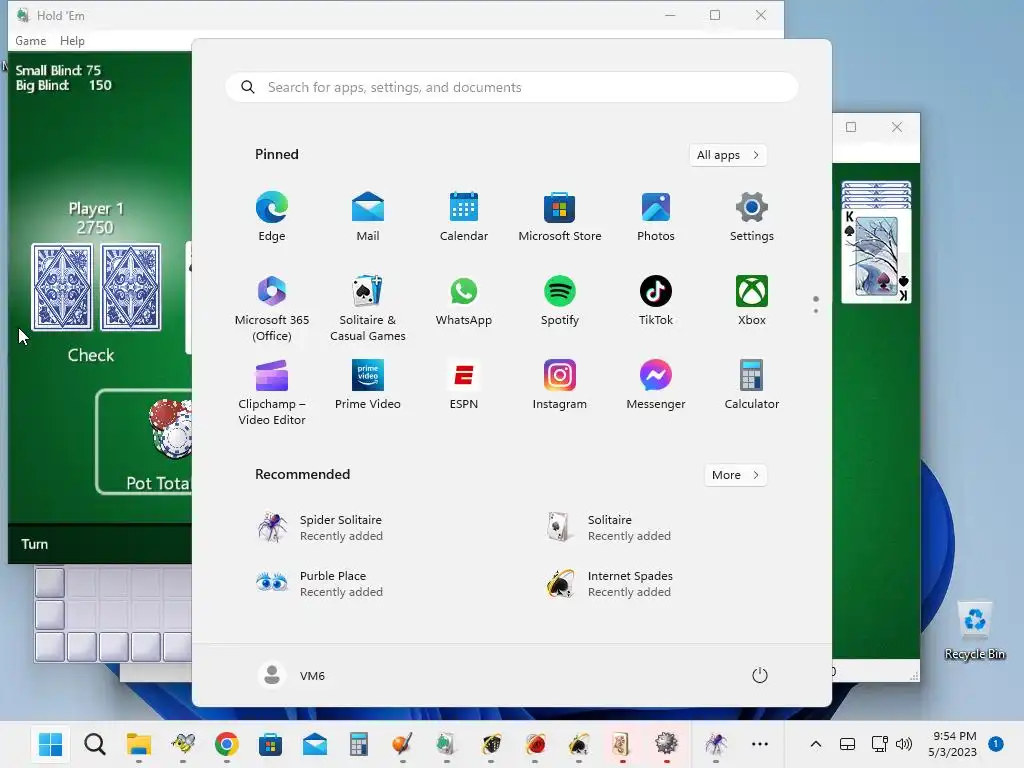Open Microsoft 365 (Office) app
The height and width of the screenshot is (768, 1024).
272,308
